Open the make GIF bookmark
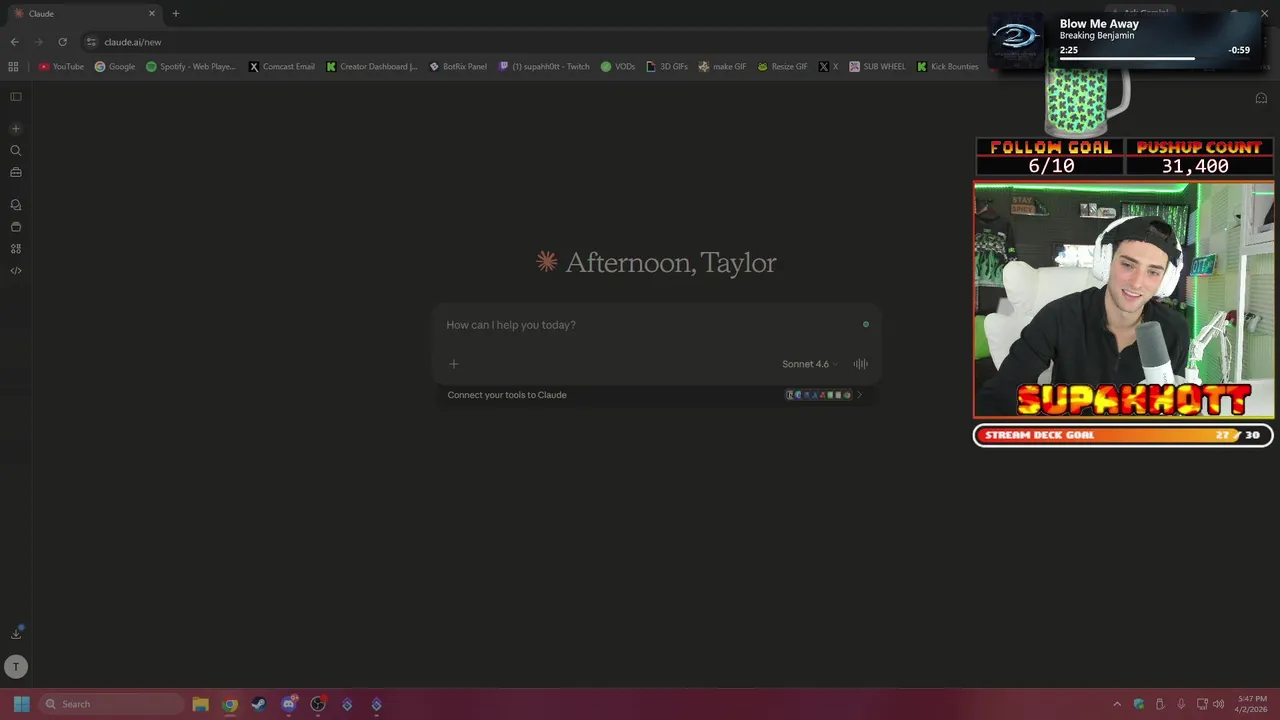Screen dimensions: 1280x720 722,67
